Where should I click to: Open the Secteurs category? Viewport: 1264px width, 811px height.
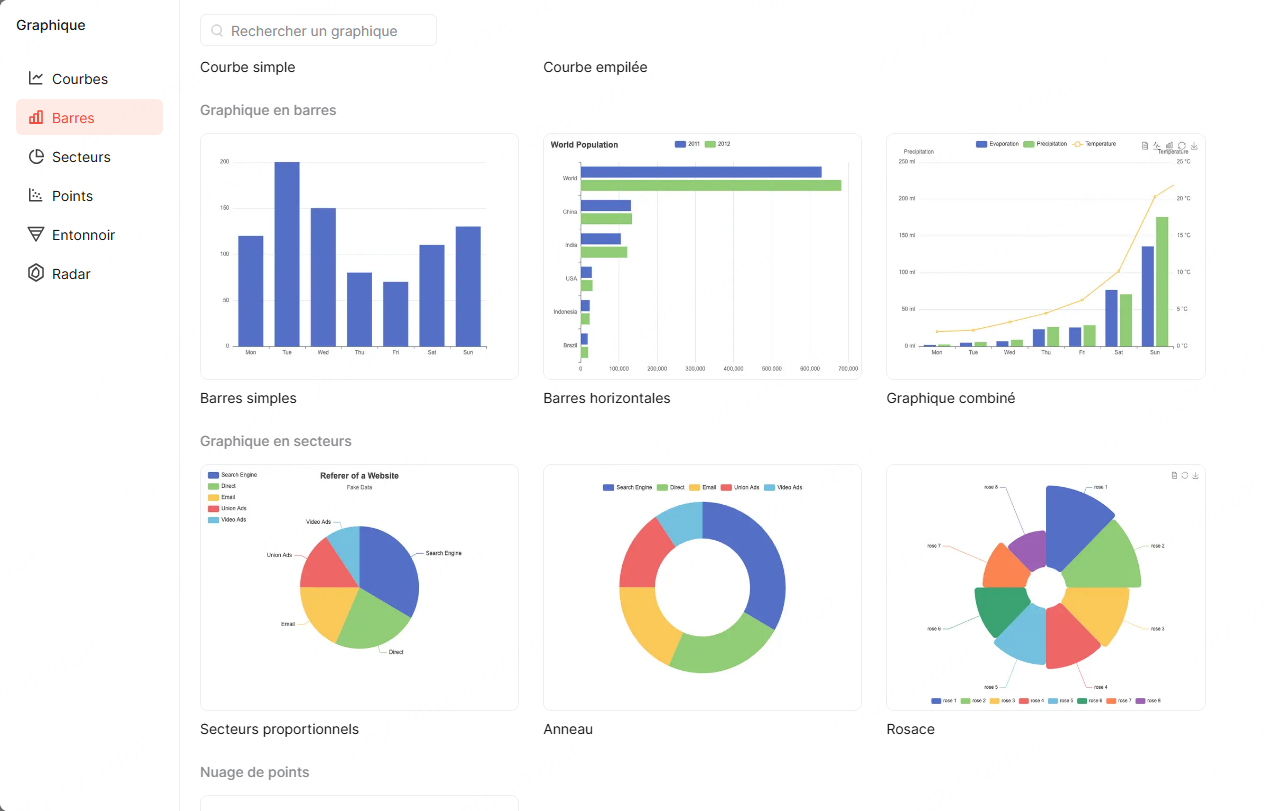coord(89,157)
